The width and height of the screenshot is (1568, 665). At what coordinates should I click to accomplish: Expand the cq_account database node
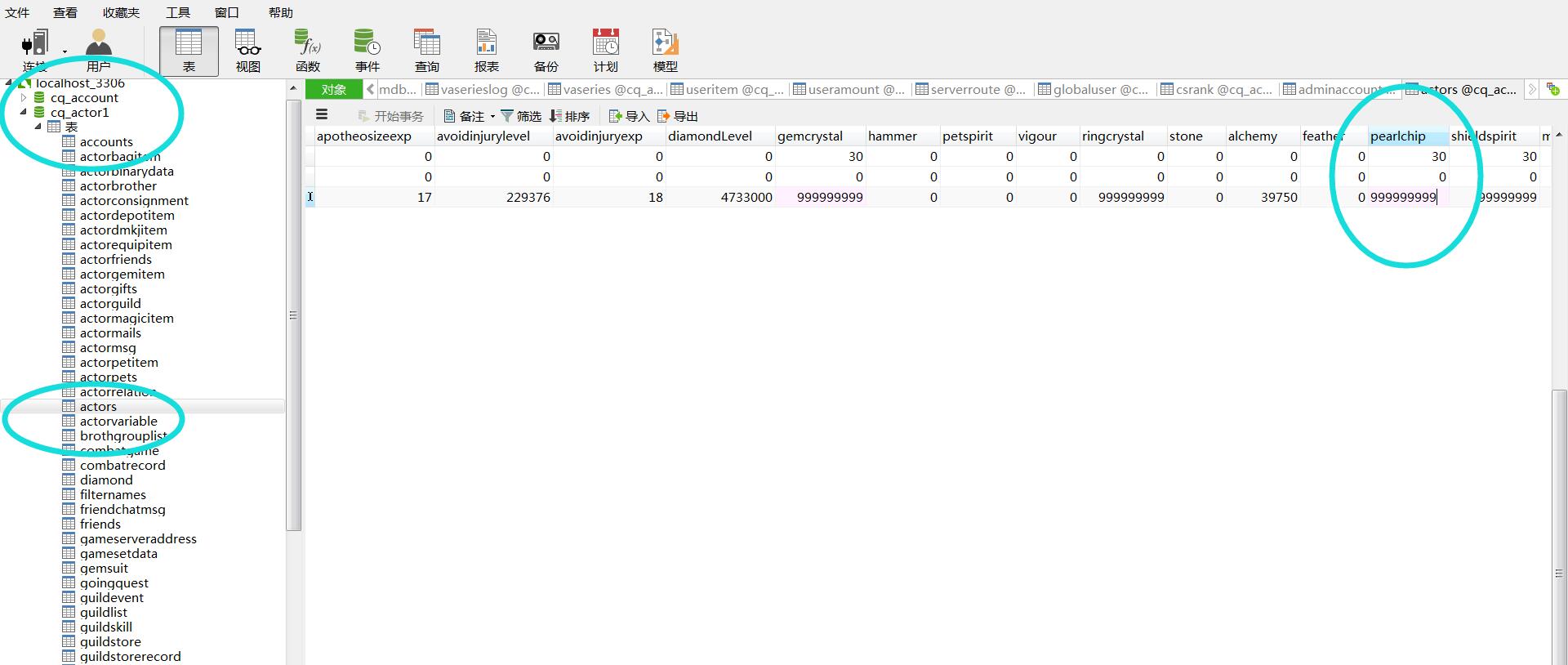(x=24, y=98)
